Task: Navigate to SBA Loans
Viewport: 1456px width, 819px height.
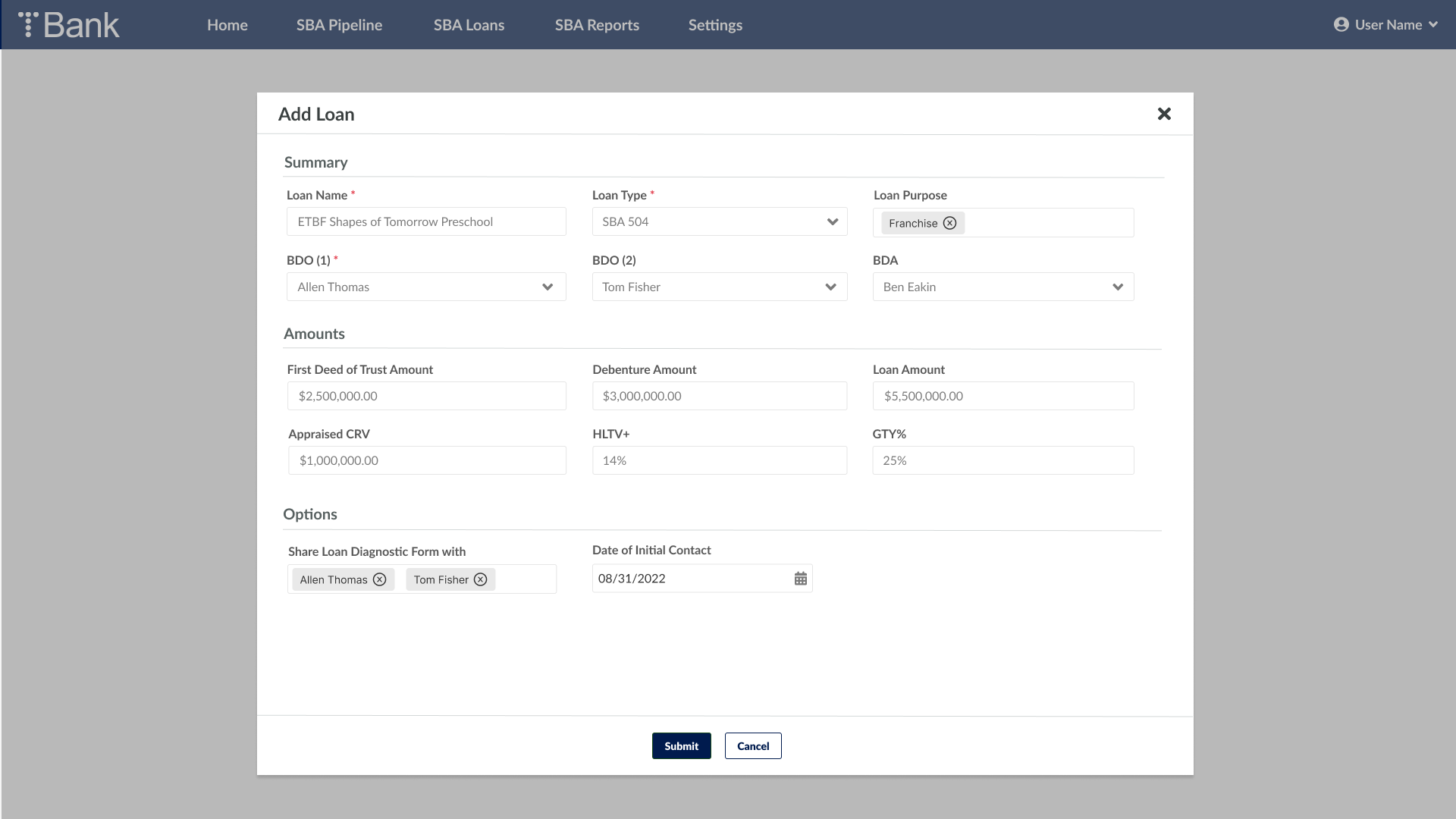Action: point(469,25)
